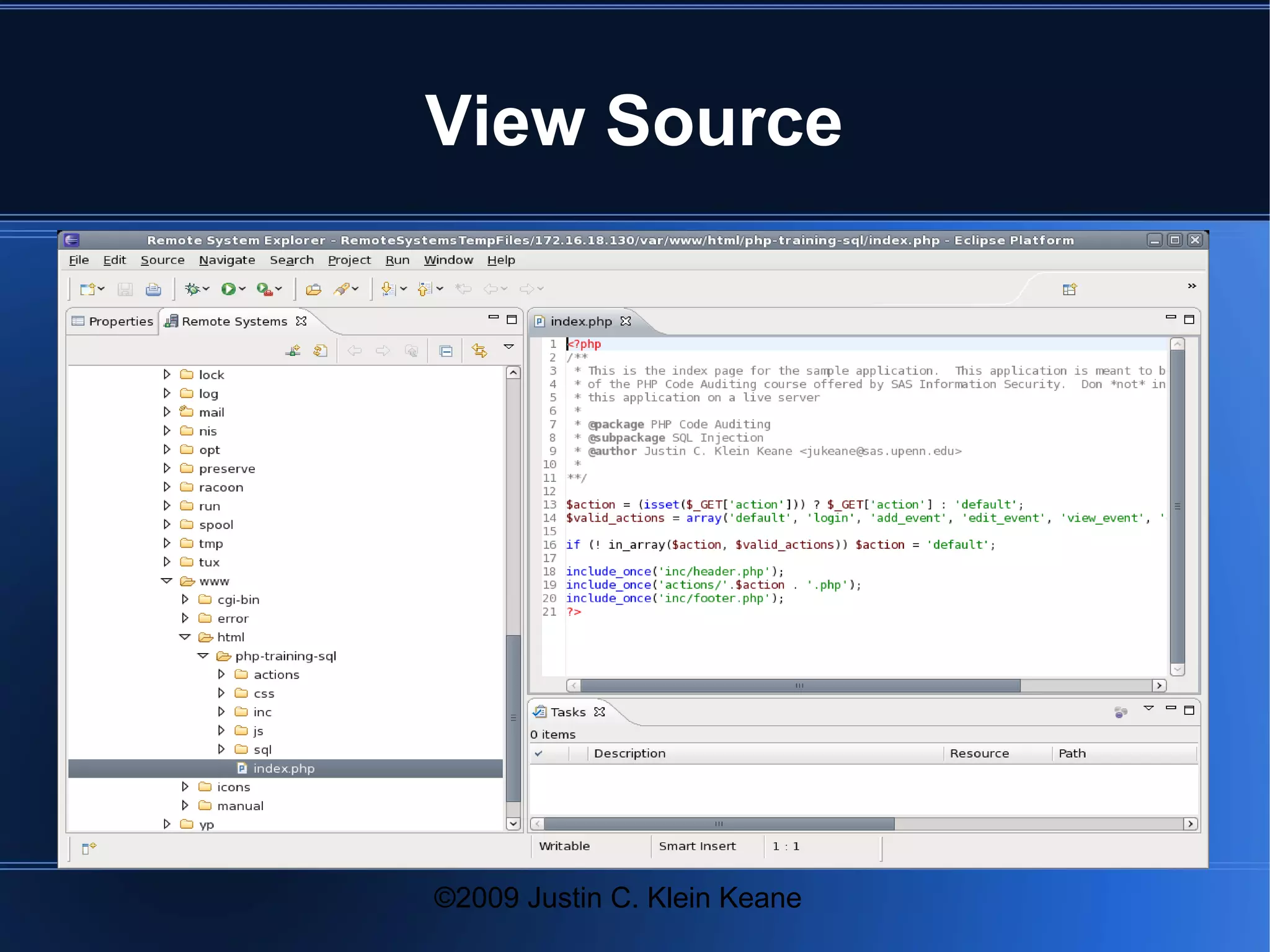1270x952 pixels.
Task: Click the Remote Systems tree scroll down arrow
Action: coord(513,824)
